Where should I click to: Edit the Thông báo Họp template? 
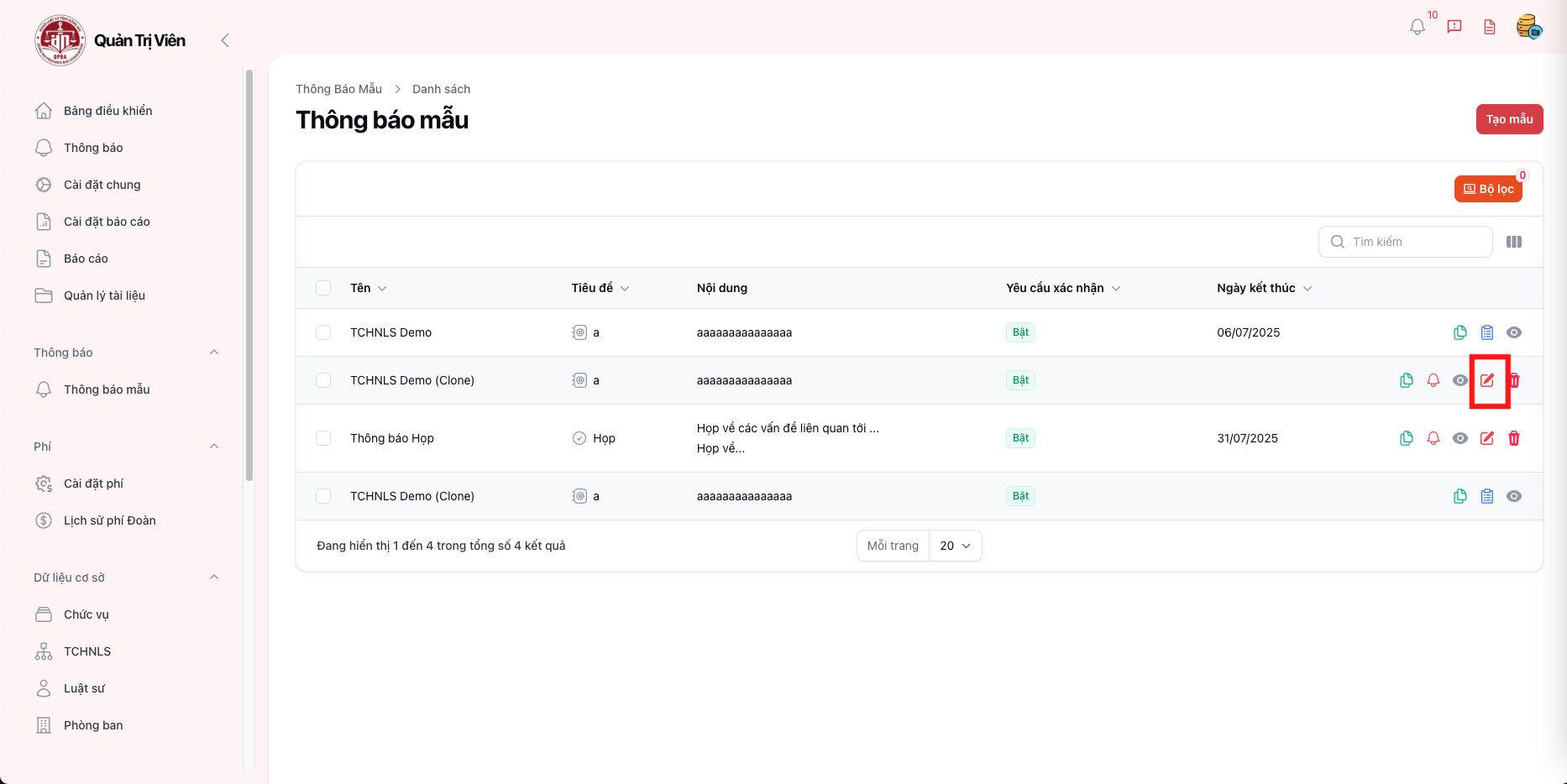click(1486, 438)
